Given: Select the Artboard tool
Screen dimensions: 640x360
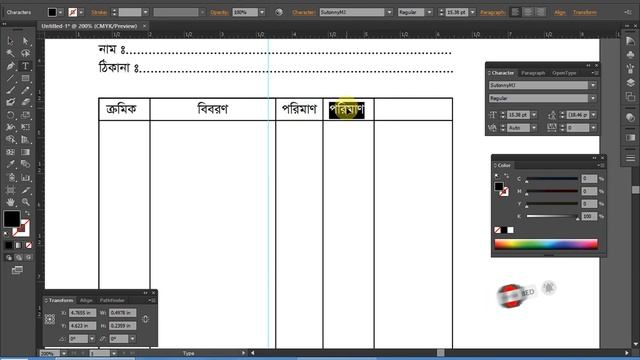Looking at the screenshot, I should click(x=10, y=190).
